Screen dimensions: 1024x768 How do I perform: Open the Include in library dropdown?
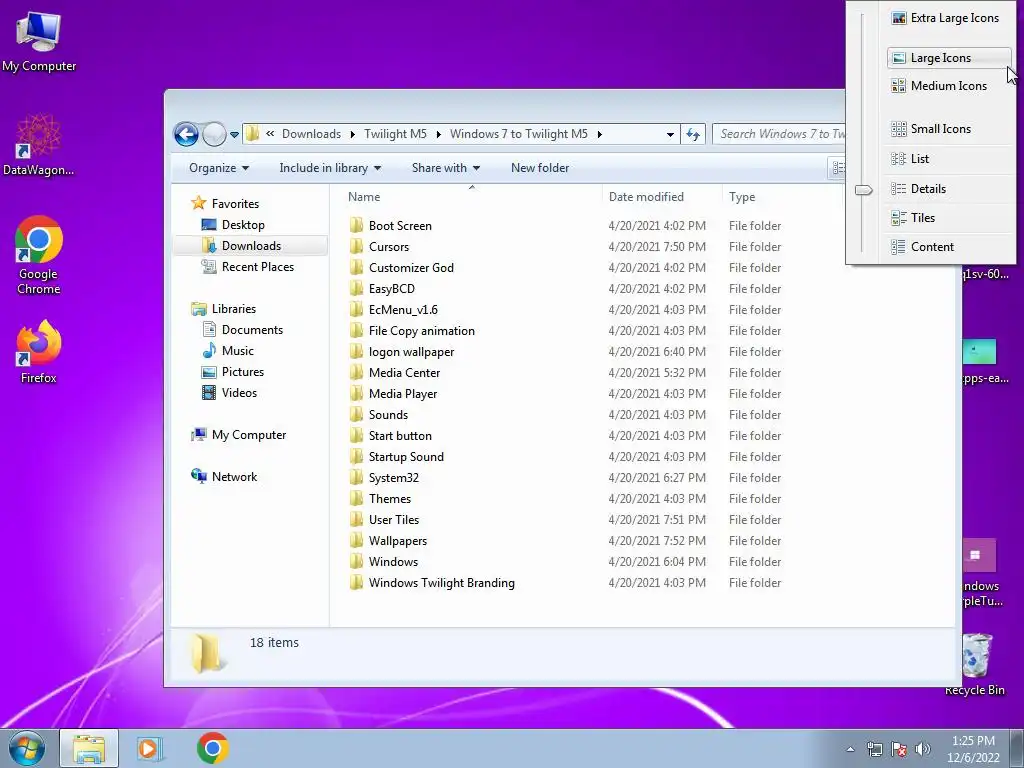tap(330, 168)
